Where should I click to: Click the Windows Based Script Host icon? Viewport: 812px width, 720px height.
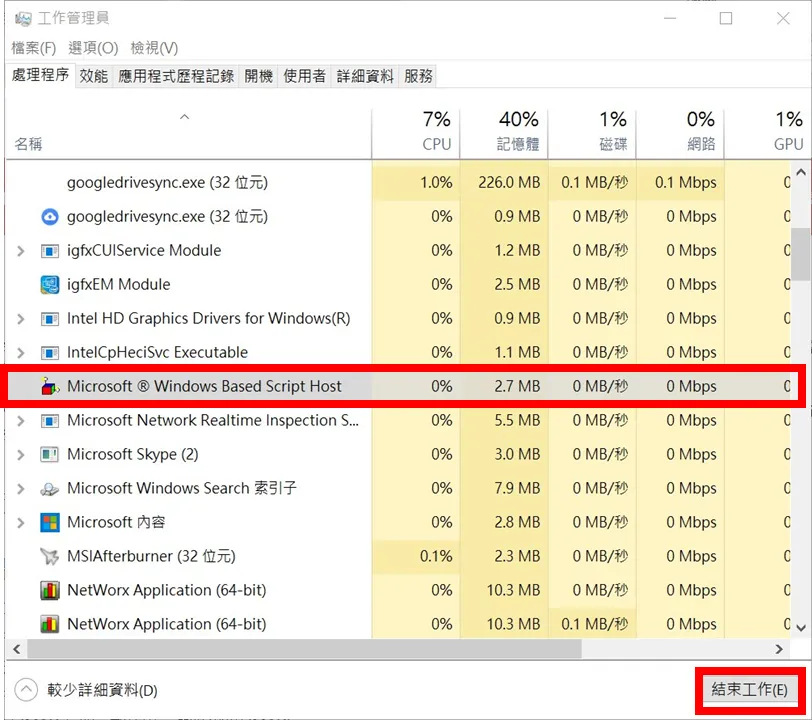pyautogui.click(x=50, y=386)
